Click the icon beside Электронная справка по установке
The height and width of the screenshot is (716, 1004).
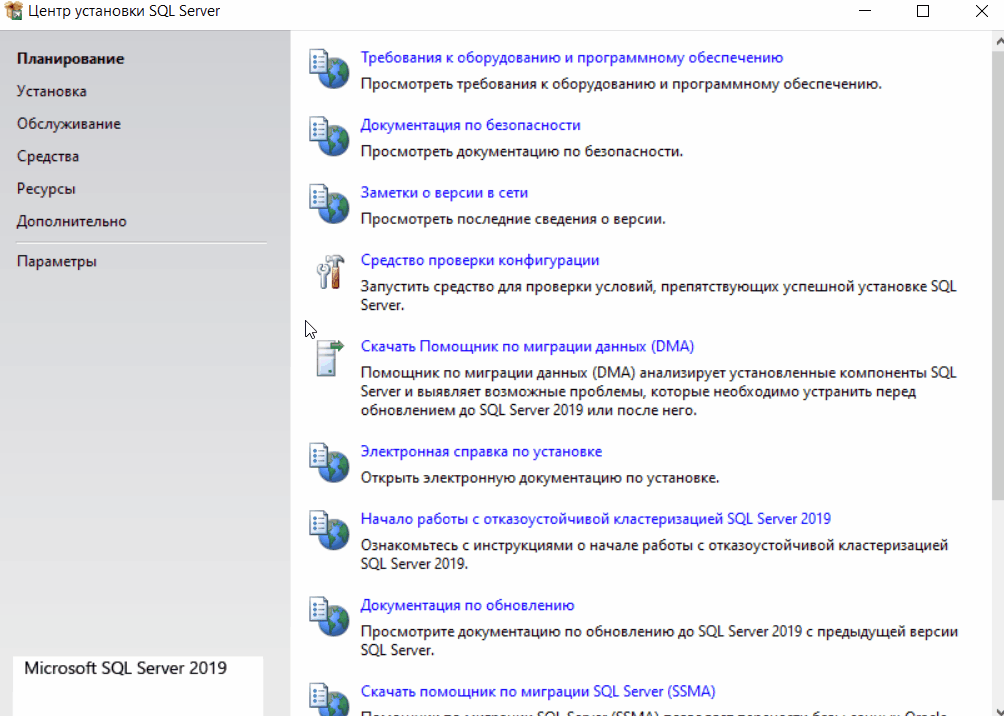point(327,462)
